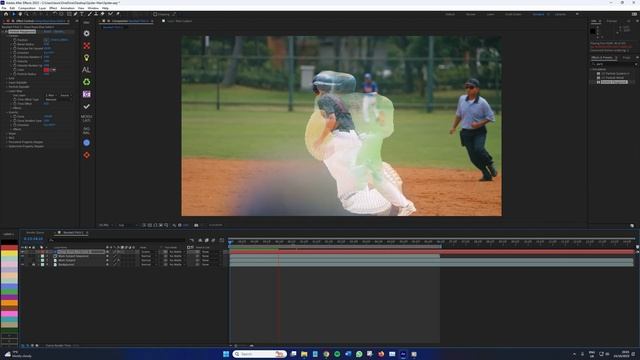Select the Clone Stamp tool
640x360 pixels.
pos(96,14)
